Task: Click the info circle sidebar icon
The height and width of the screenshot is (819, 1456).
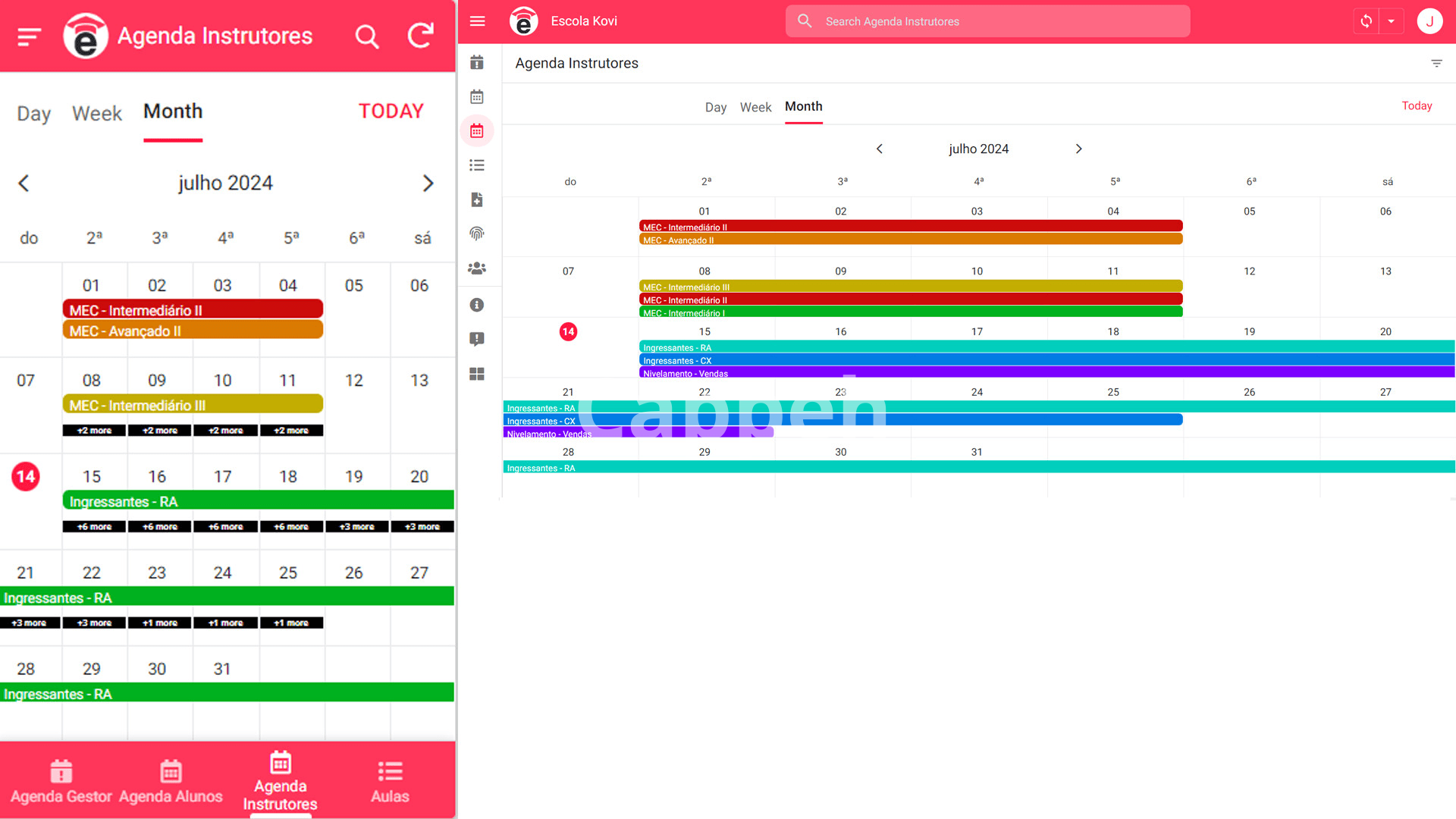Action: point(476,305)
